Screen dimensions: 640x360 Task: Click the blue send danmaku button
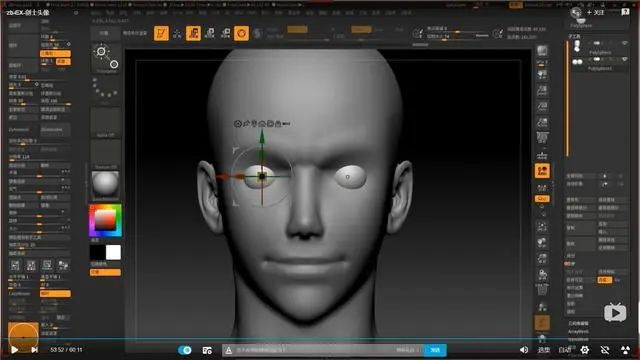point(435,350)
